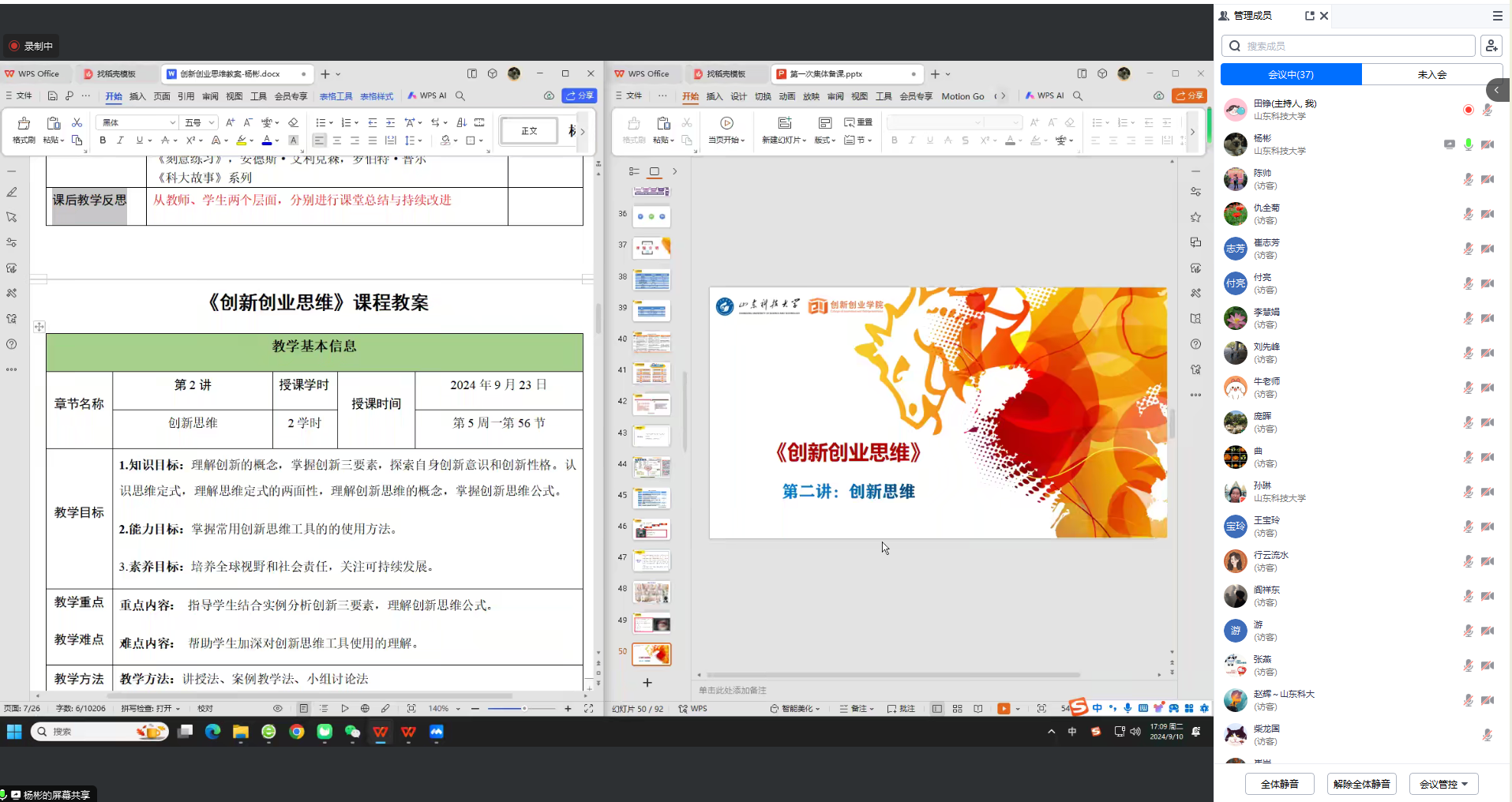Switch to slide sorter grid view
Image resolution: width=1512 pixels, height=802 pixels.
(957, 709)
